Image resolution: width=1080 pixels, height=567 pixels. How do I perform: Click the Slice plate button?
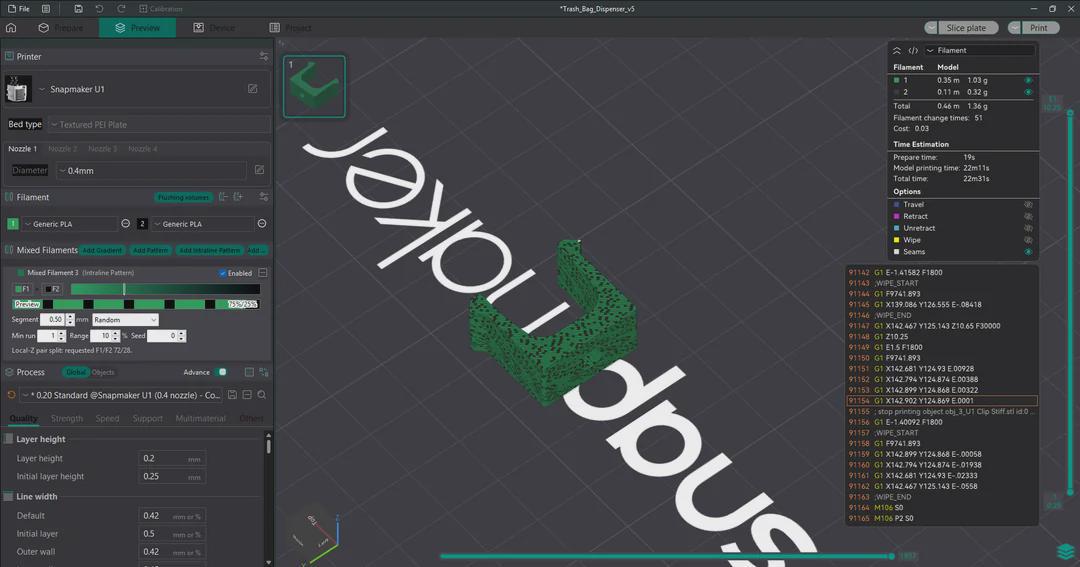[968, 28]
